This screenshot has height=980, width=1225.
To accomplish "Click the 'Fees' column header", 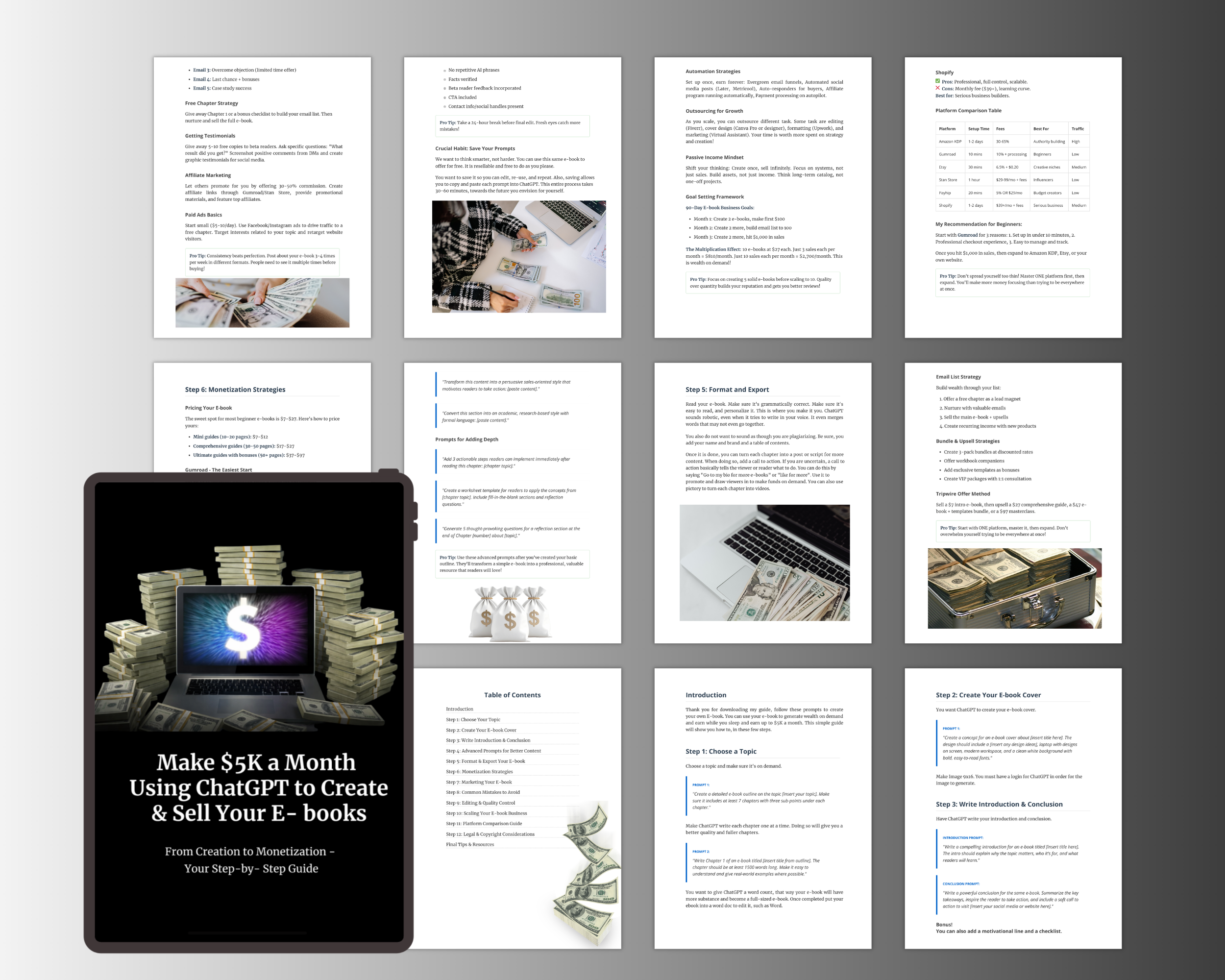I will pyautogui.click(x=1000, y=128).
